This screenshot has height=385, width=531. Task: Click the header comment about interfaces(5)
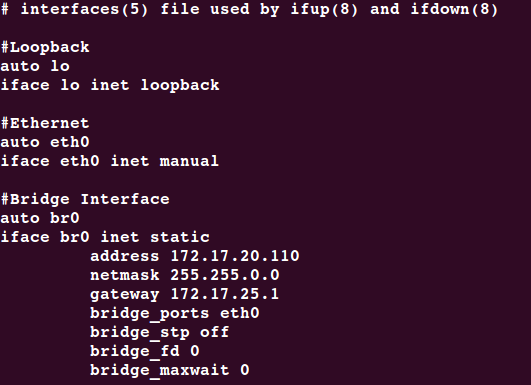[x=249, y=9]
